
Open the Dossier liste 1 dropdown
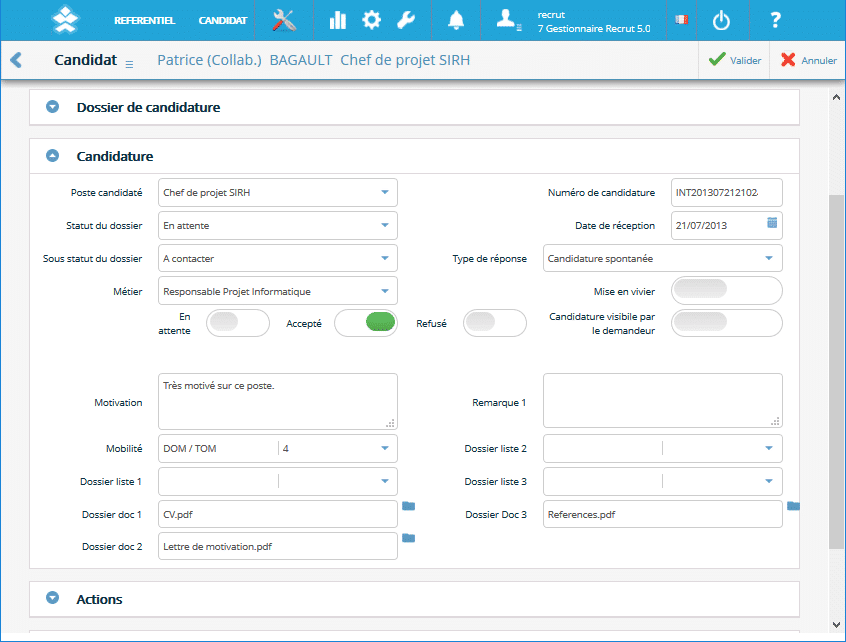click(x=278, y=481)
